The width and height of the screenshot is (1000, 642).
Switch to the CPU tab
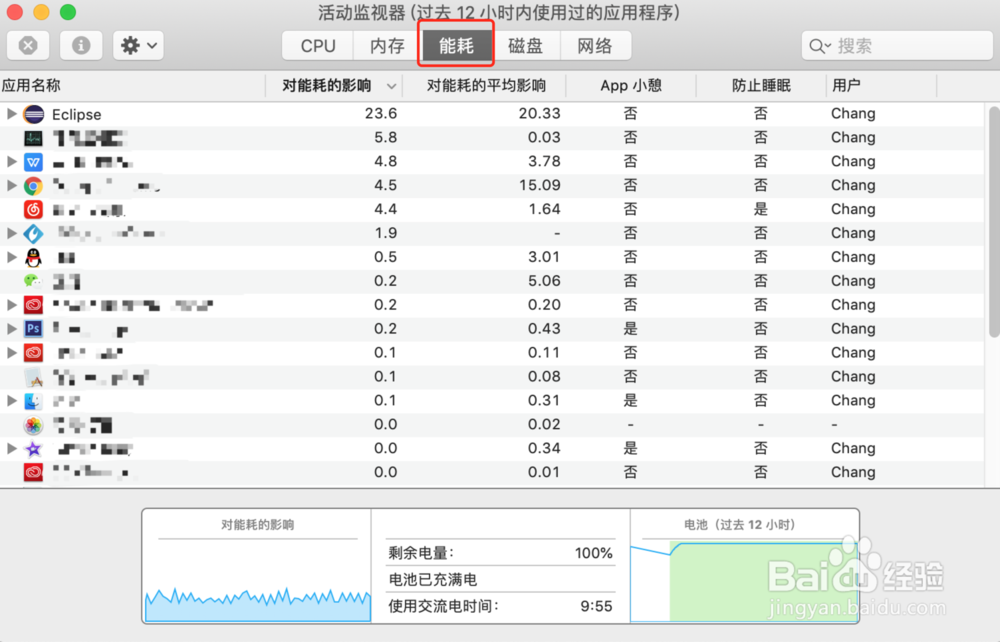(x=315, y=45)
